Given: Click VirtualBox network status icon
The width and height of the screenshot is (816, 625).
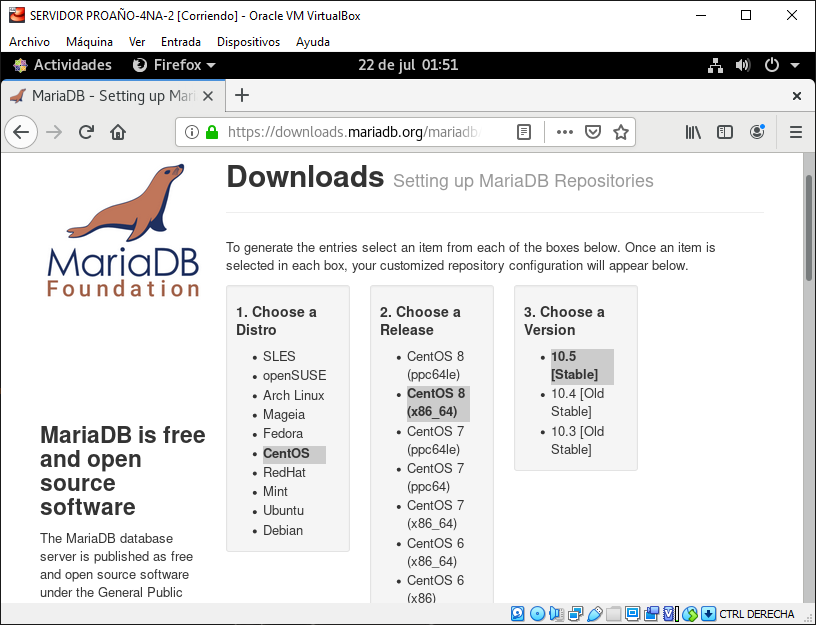Looking at the screenshot, I should 576,614.
